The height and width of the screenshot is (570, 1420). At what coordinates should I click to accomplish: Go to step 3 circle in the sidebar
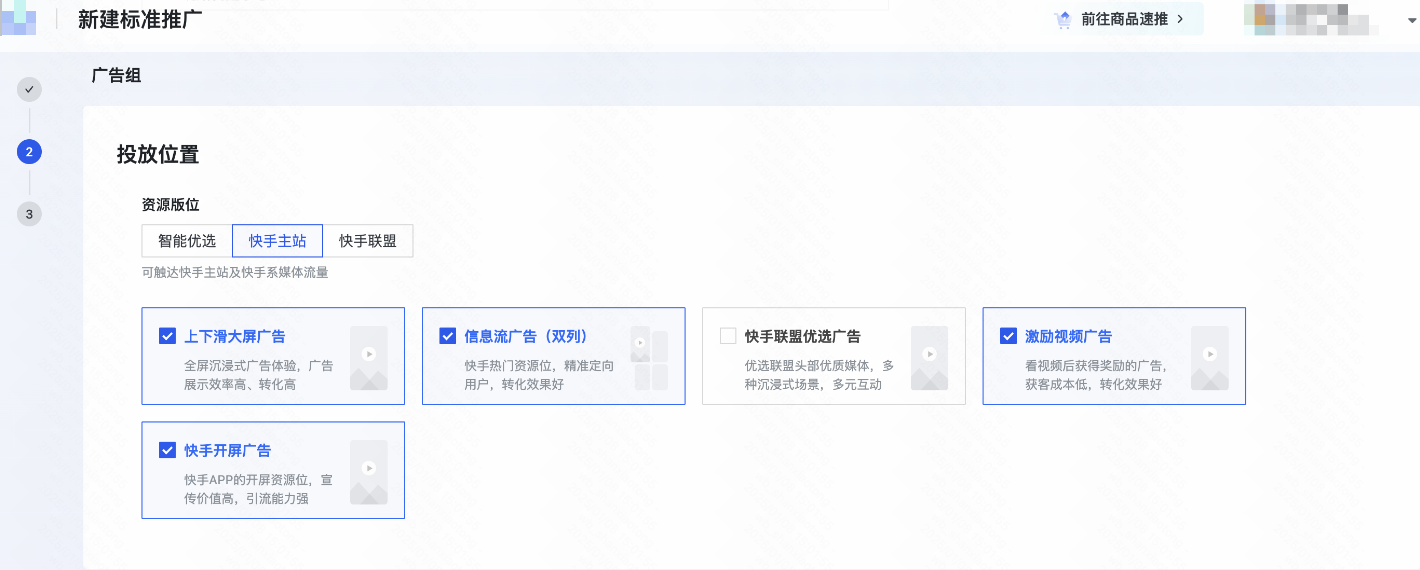click(x=29, y=214)
